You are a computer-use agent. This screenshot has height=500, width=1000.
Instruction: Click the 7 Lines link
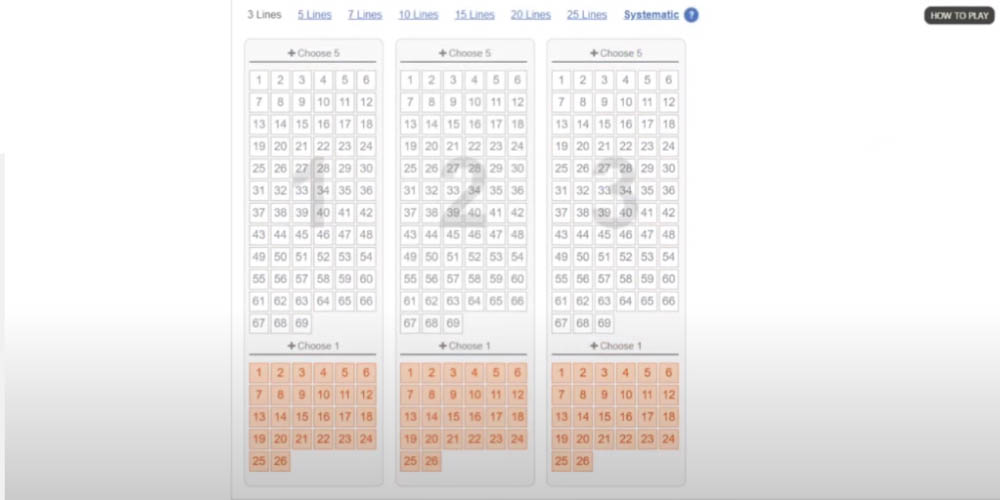(365, 15)
